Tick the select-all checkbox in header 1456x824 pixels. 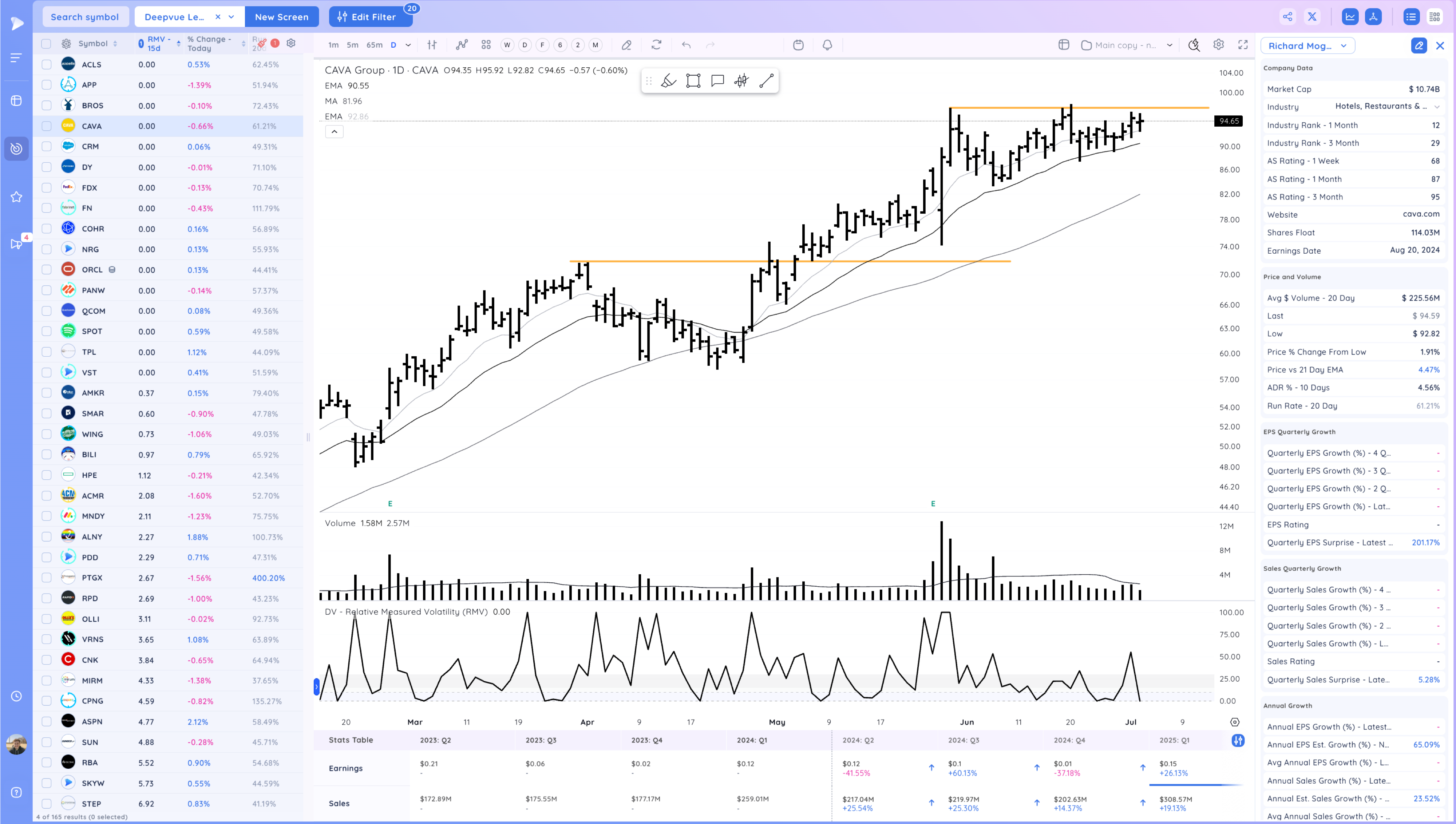click(46, 44)
